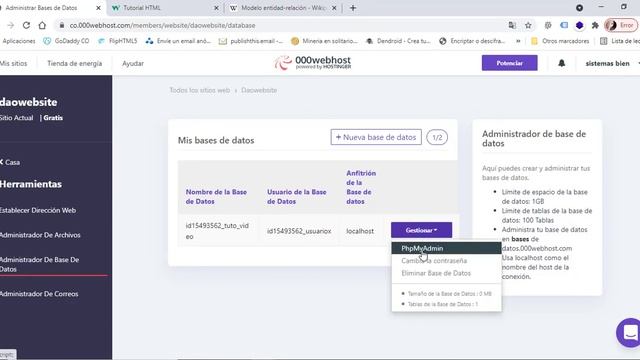Click Tamaño de la Base de Datos info
The height and width of the screenshot is (360, 640).
coord(449,293)
